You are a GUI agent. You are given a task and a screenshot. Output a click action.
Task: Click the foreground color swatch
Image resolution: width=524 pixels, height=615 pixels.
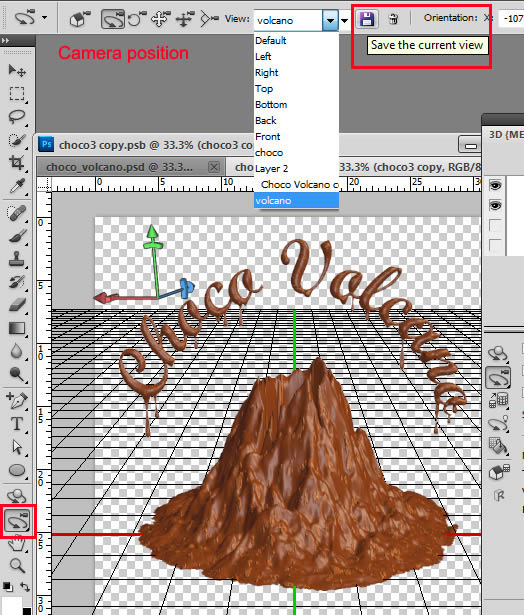pos(11,606)
